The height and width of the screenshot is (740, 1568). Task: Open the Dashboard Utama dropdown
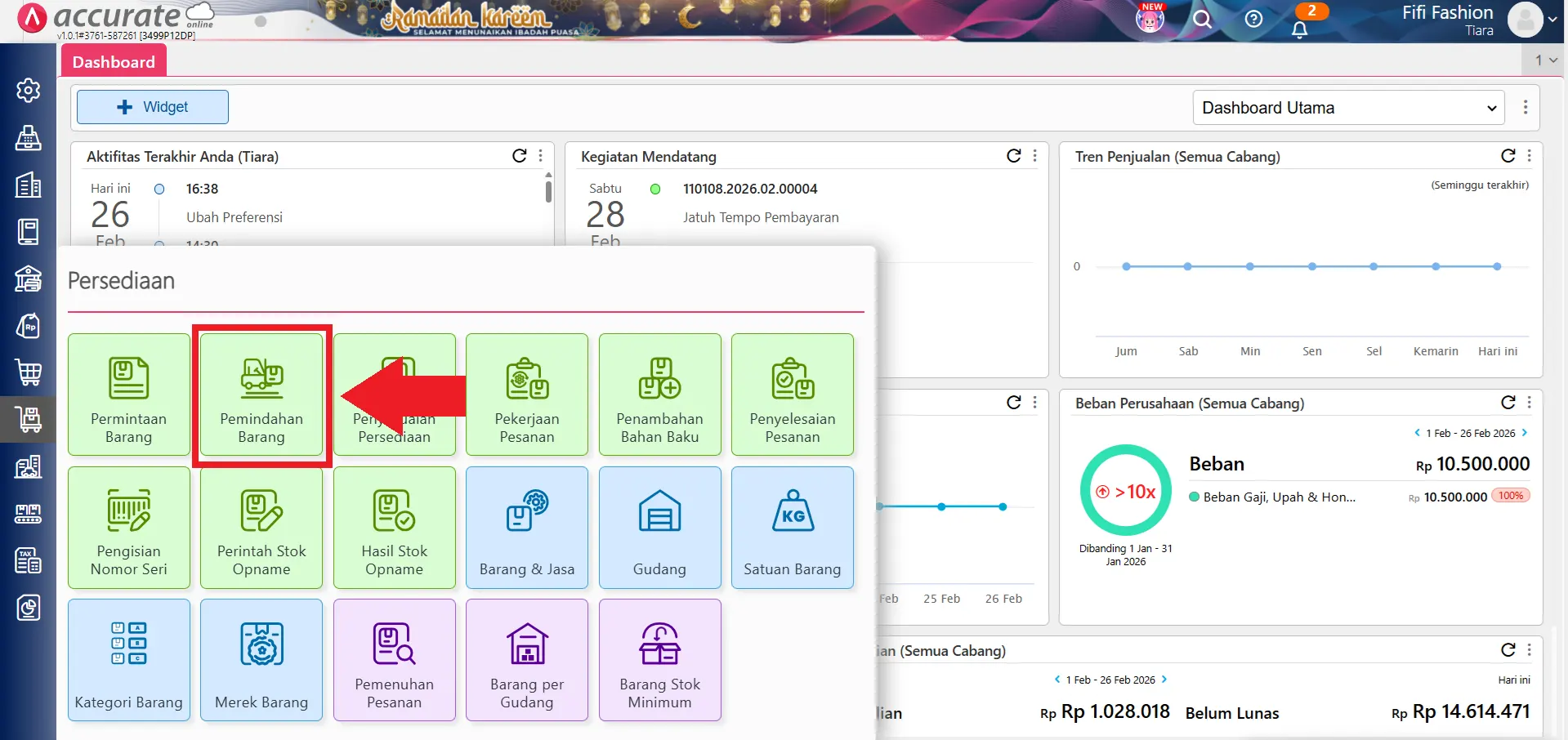pyautogui.click(x=1348, y=108)
